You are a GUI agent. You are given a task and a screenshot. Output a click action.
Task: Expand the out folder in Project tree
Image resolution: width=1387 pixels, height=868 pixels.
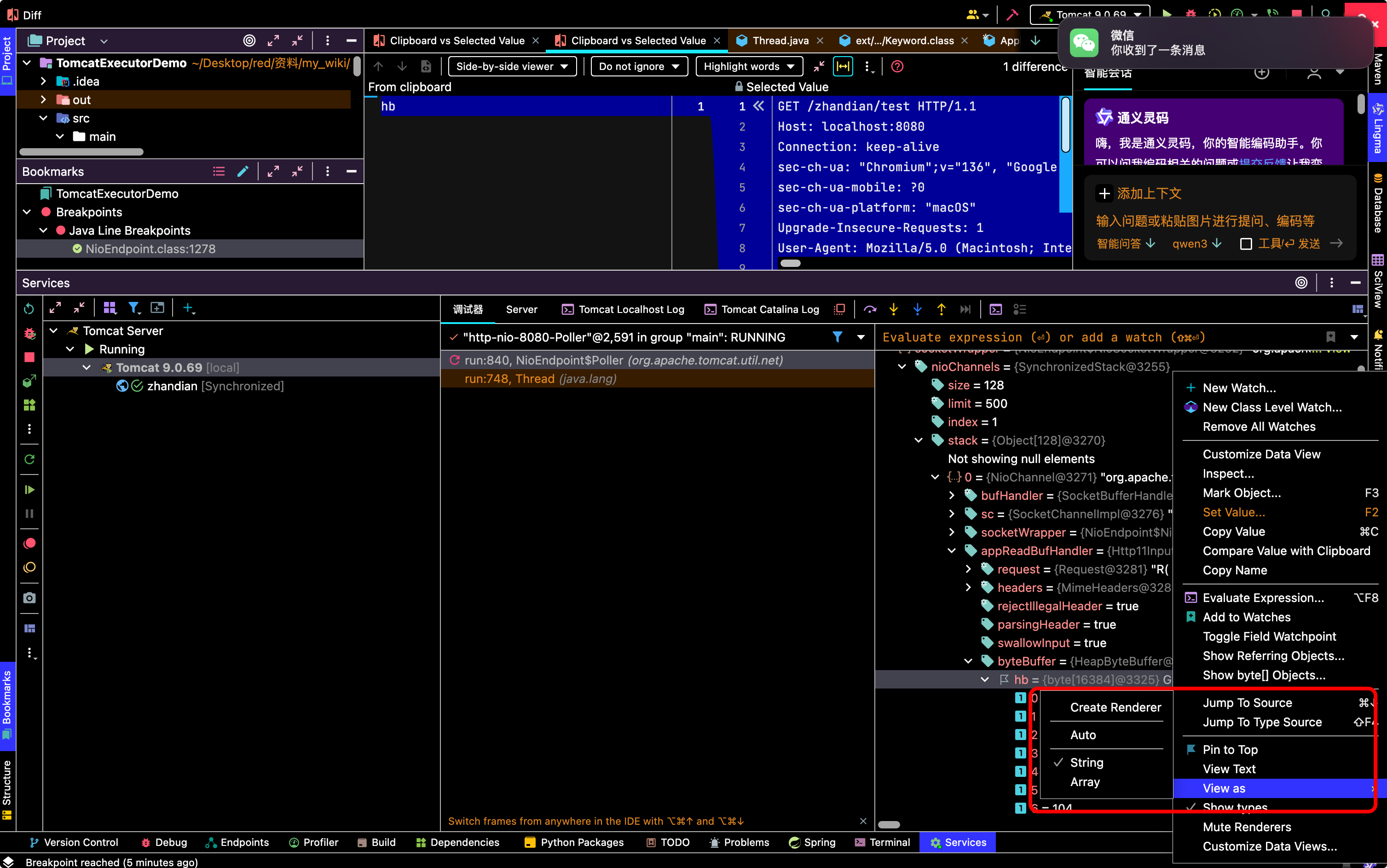tap(43, 100)
